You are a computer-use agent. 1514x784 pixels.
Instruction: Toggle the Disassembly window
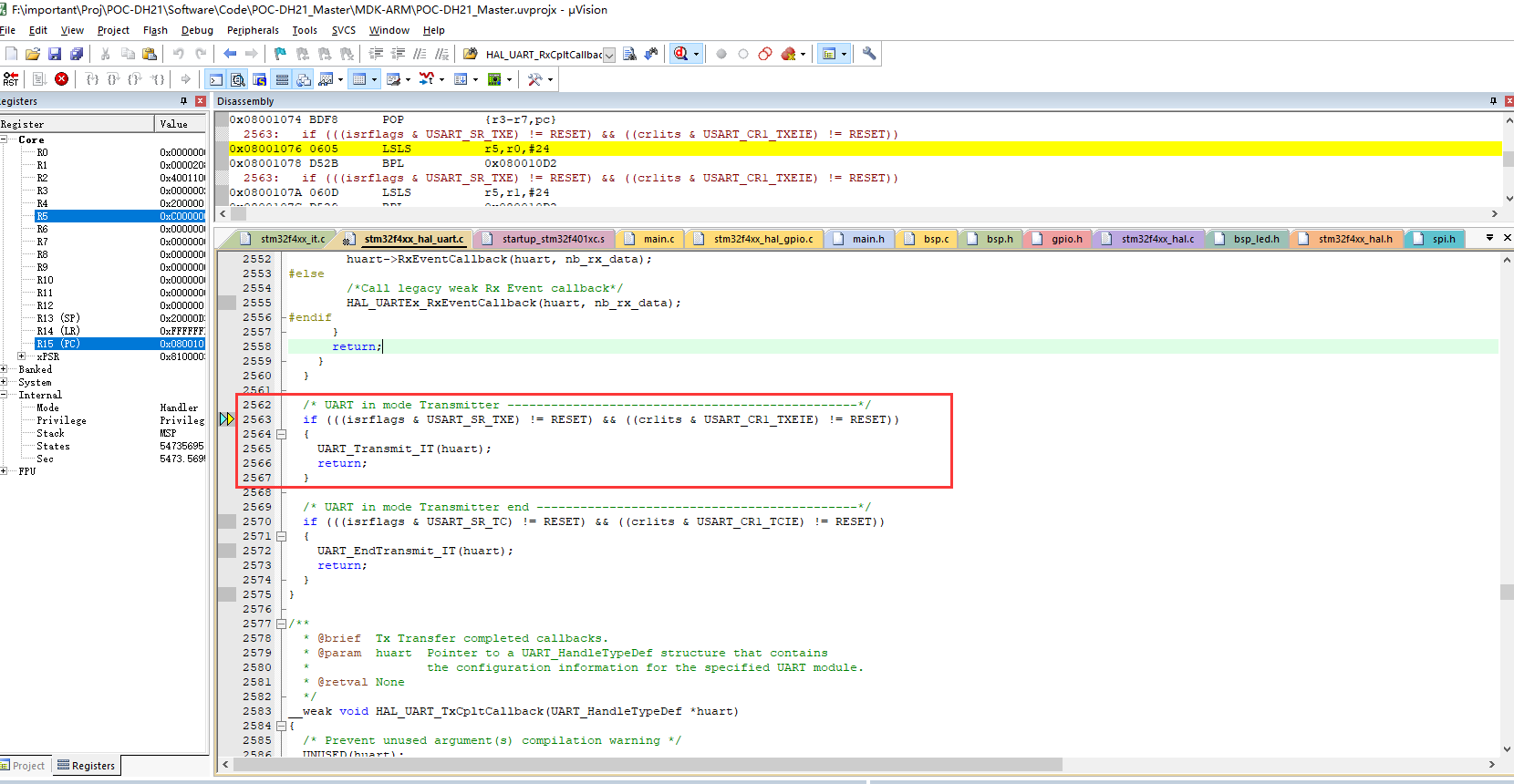click(237, 79)
